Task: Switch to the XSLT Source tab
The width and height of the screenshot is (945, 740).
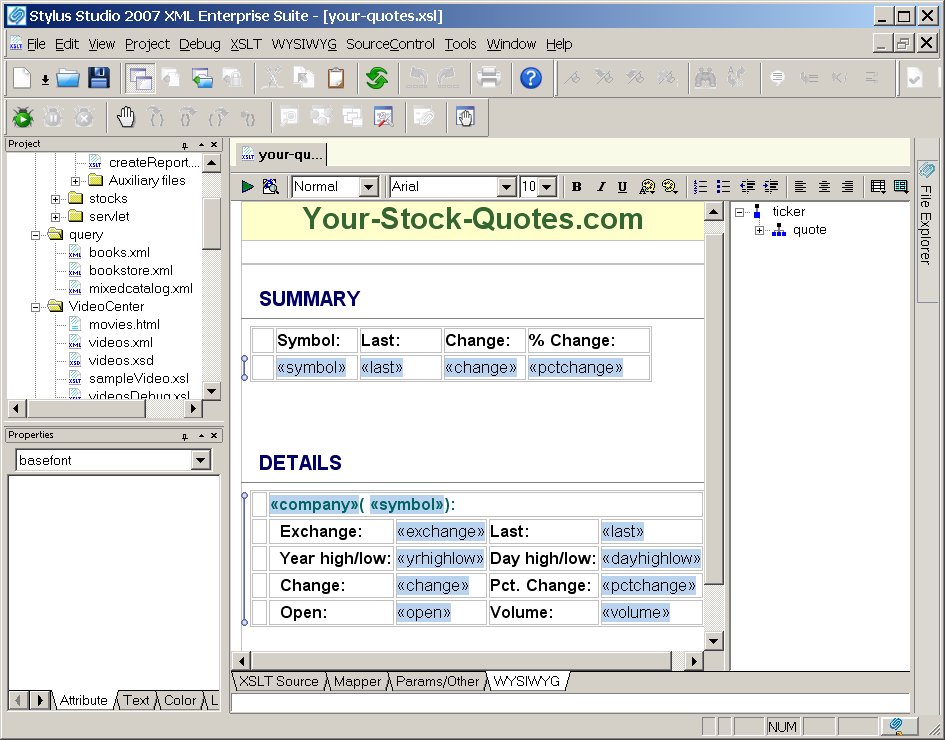Action: [278, 681]
